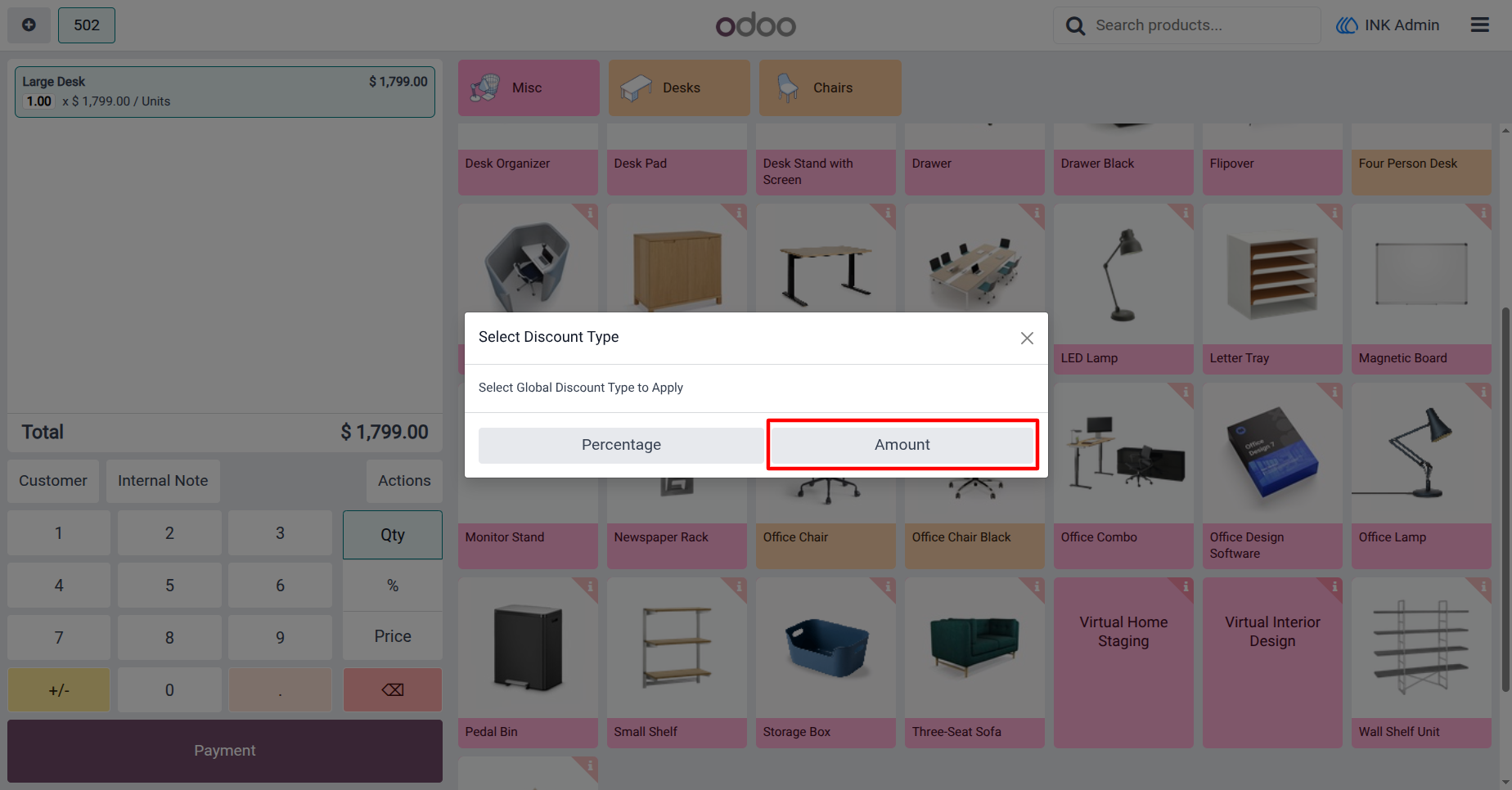
Task: Open the hamburger menu icon
Action: (1479, 25)
